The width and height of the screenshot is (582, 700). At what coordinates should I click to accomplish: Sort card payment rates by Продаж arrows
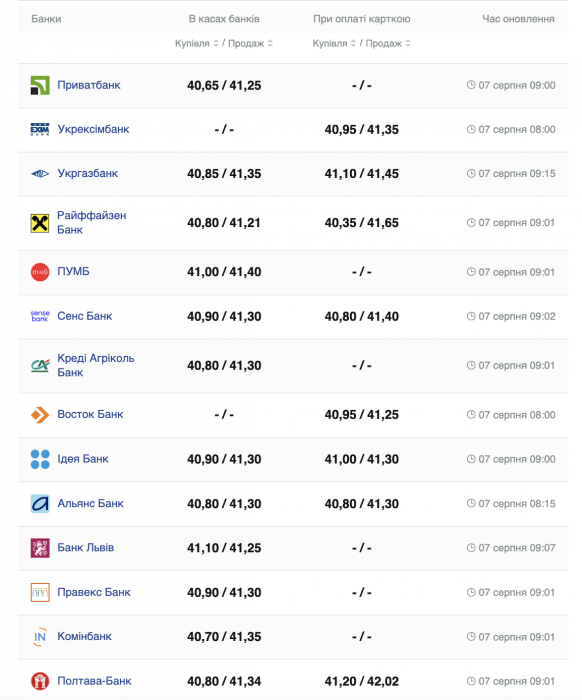point(408,43)
